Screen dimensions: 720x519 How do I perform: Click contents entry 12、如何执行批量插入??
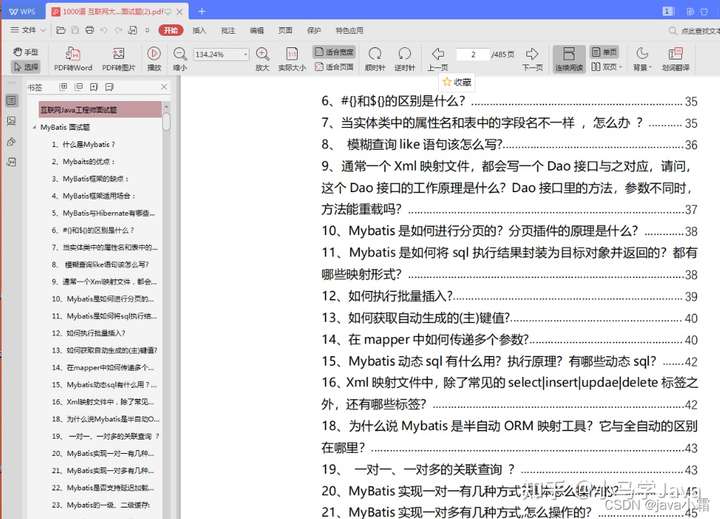[x=509, y=296]
